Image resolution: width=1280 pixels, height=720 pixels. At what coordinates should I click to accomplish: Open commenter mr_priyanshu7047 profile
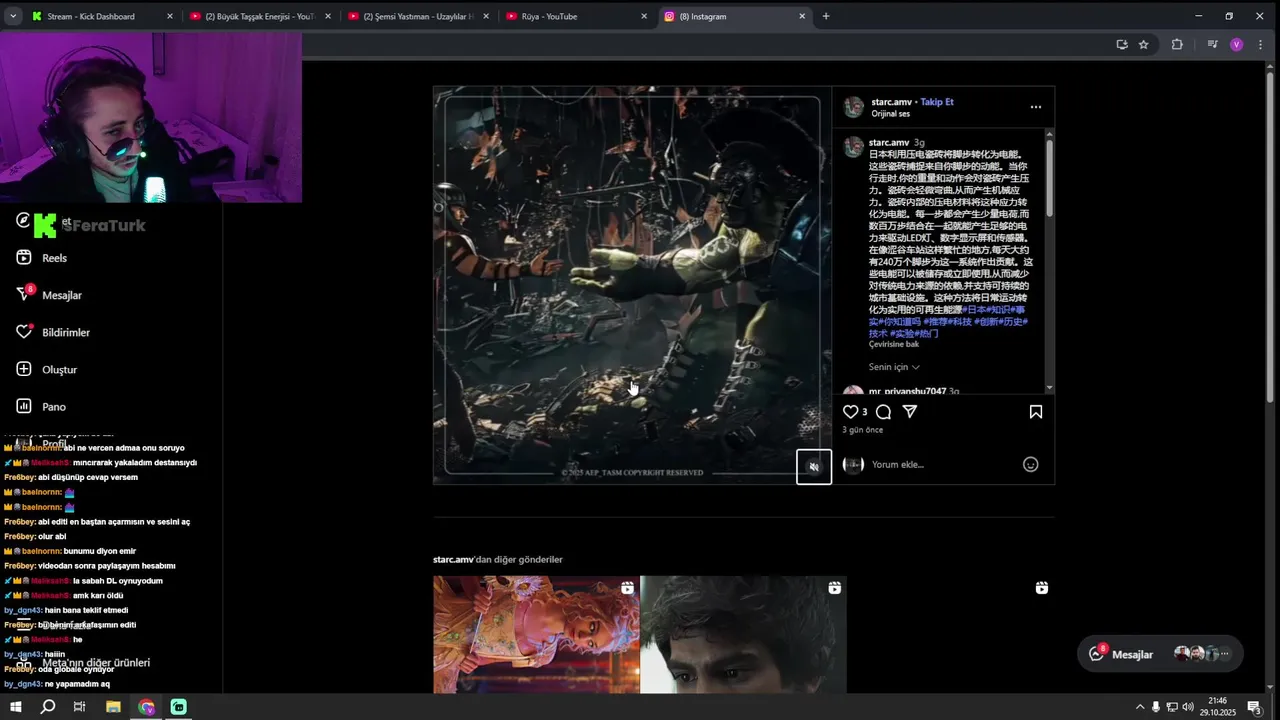click(907, 391)
